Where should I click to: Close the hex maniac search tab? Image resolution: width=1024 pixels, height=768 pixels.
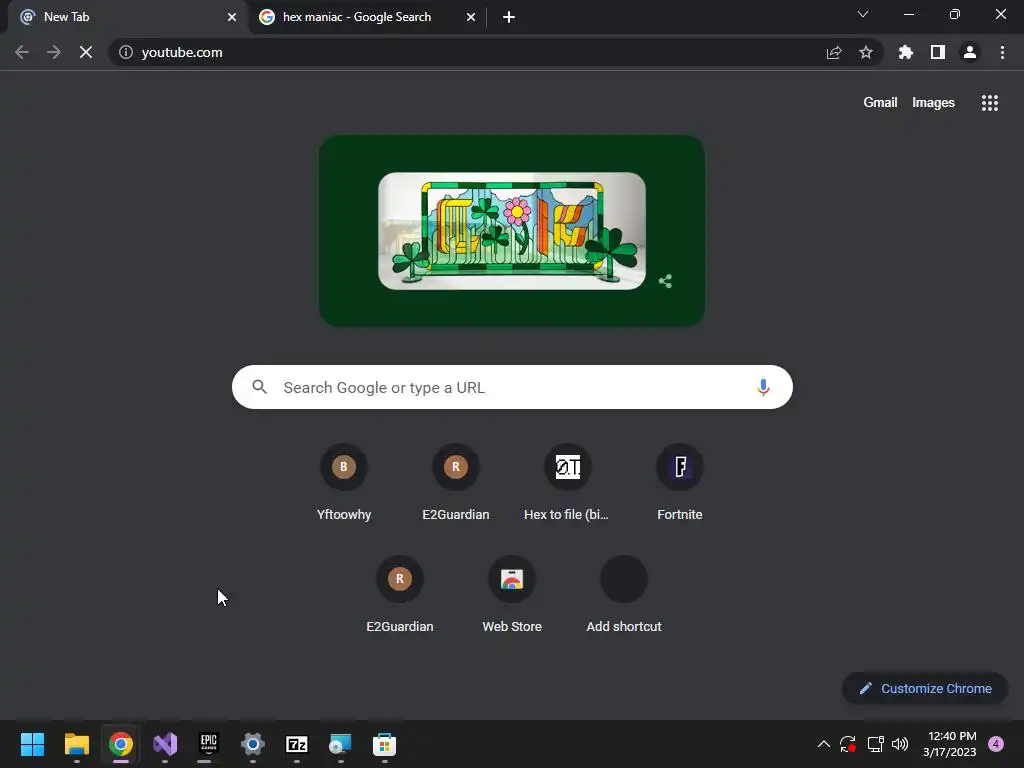(471, 17)
